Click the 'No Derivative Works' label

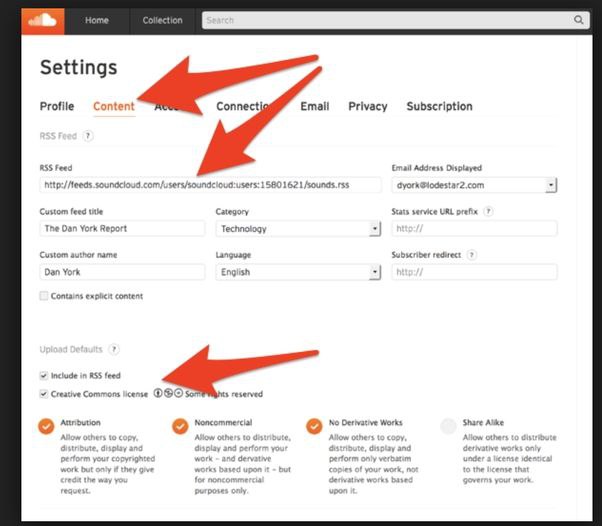tap(366, 422)
